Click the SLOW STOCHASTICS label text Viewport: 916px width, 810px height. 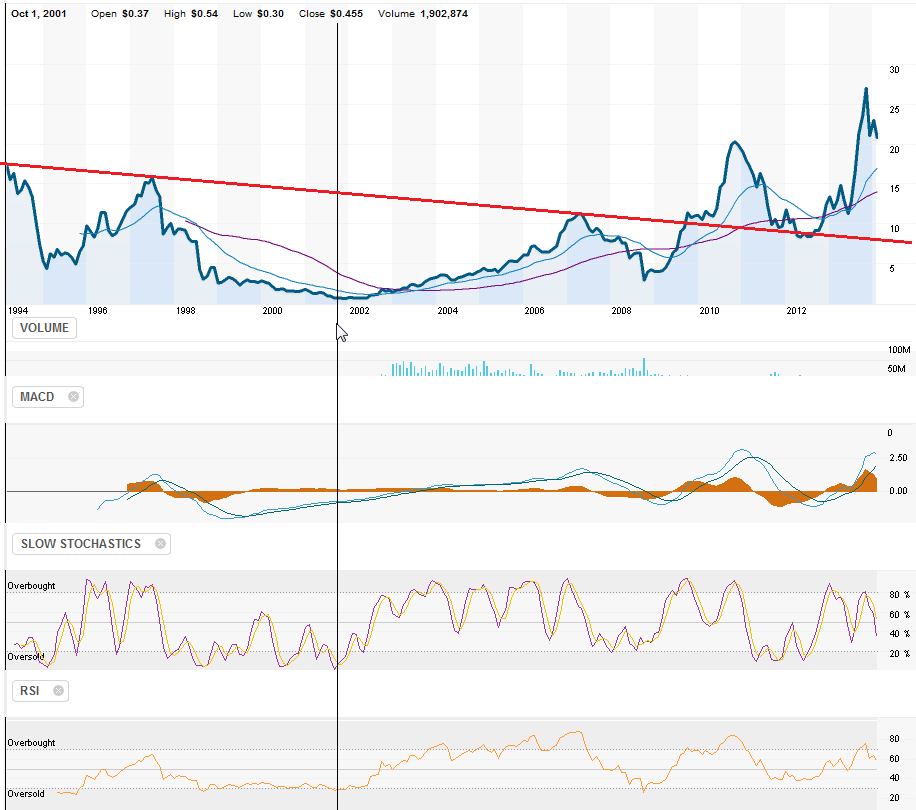pyautogui.click(x=81, y=544)
